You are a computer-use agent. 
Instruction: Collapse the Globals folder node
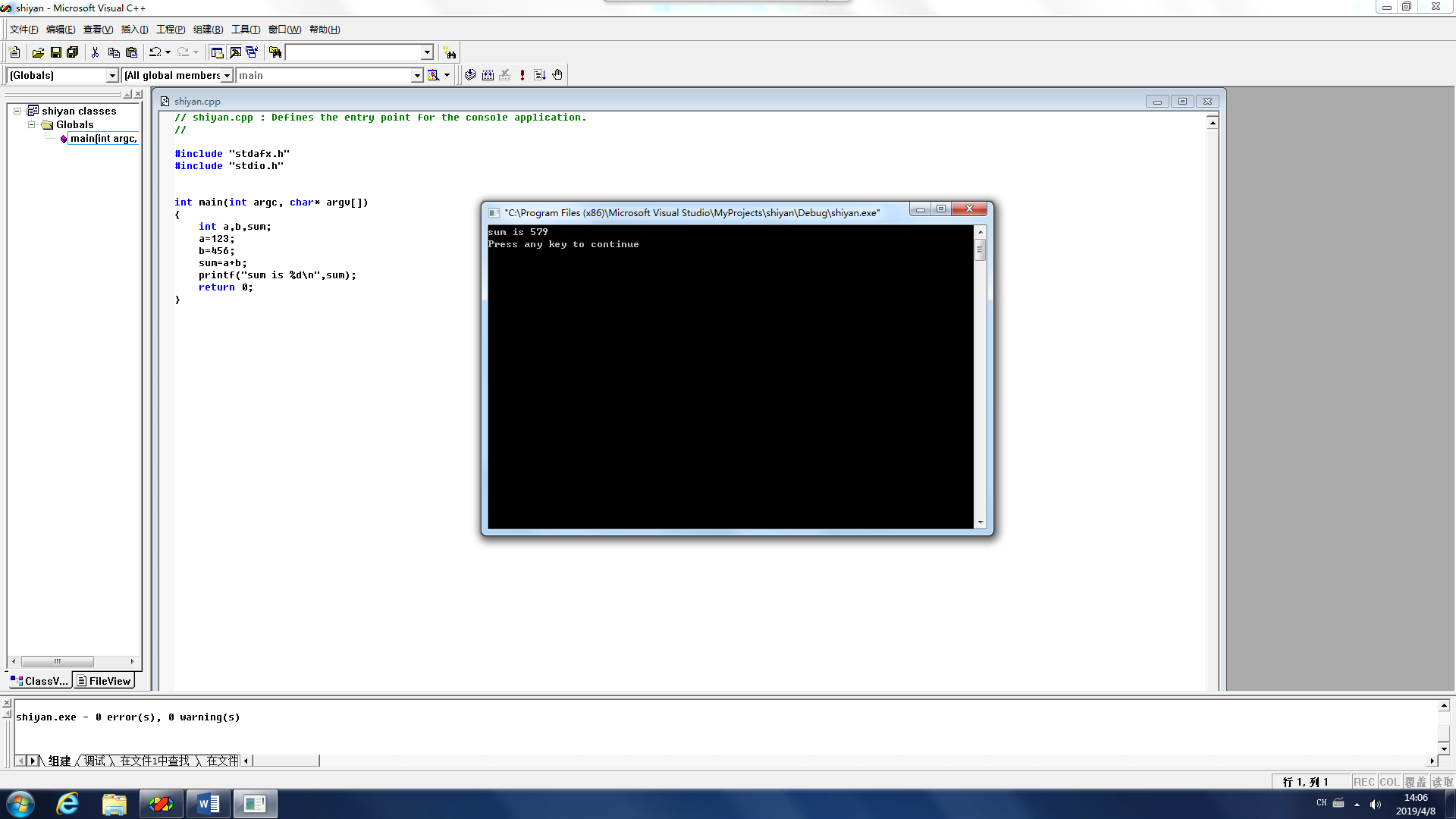tap(31, 124)
